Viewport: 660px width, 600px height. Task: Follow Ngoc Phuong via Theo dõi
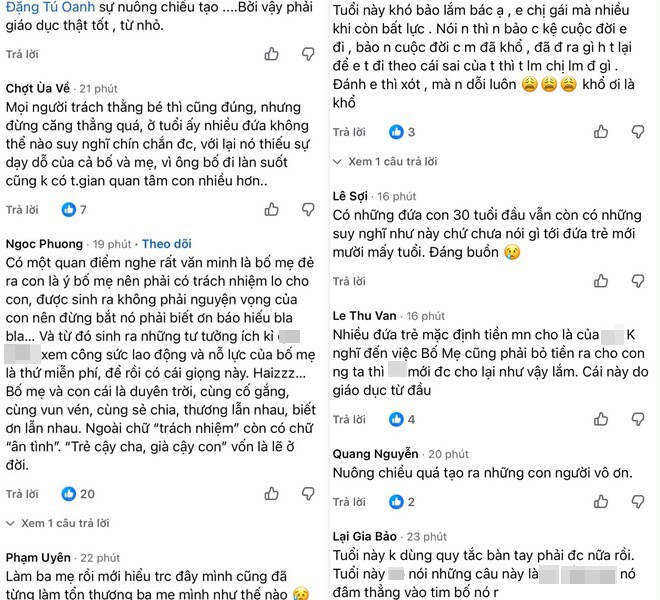[x=167, y=244]
